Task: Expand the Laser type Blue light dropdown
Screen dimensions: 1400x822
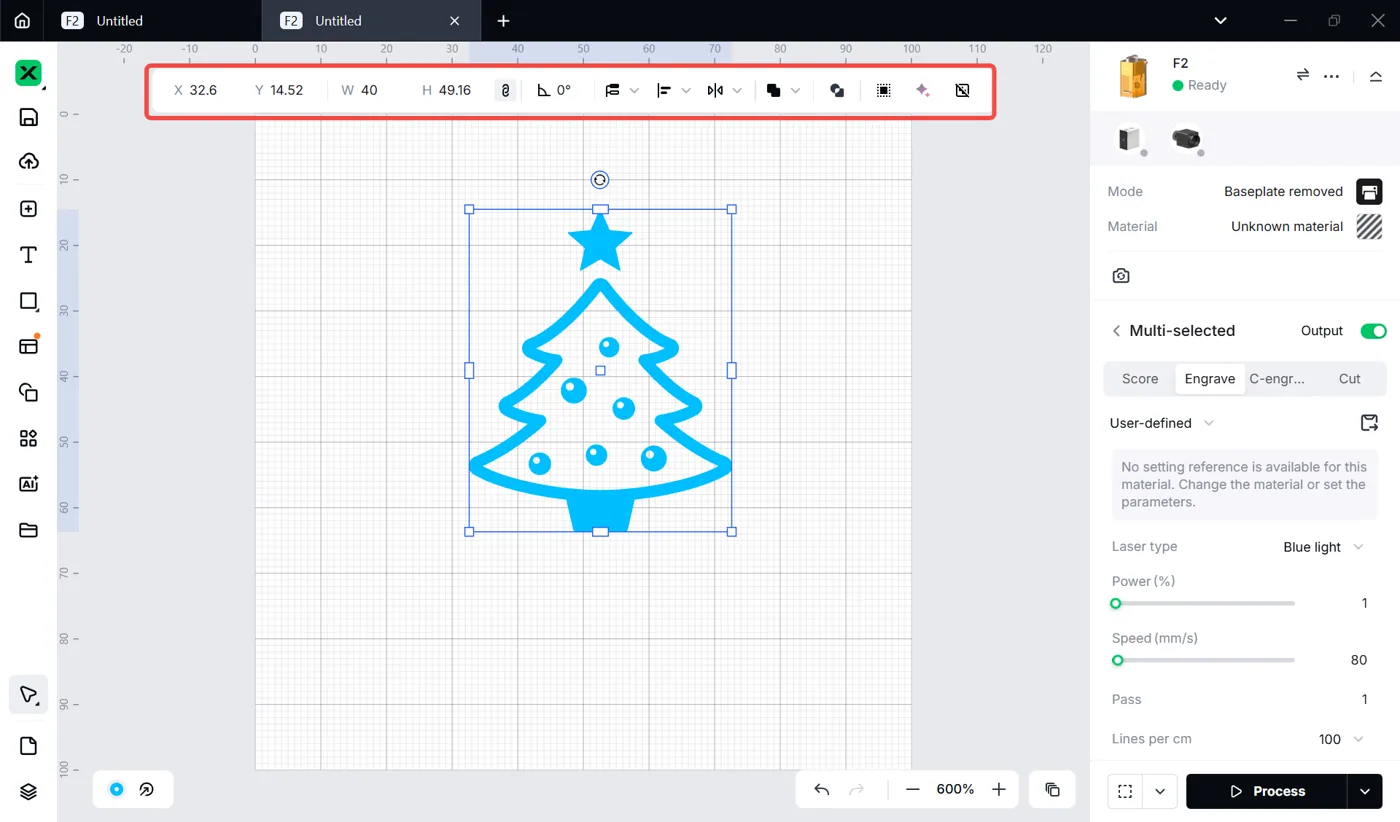Action: (x=1323, y=547)
